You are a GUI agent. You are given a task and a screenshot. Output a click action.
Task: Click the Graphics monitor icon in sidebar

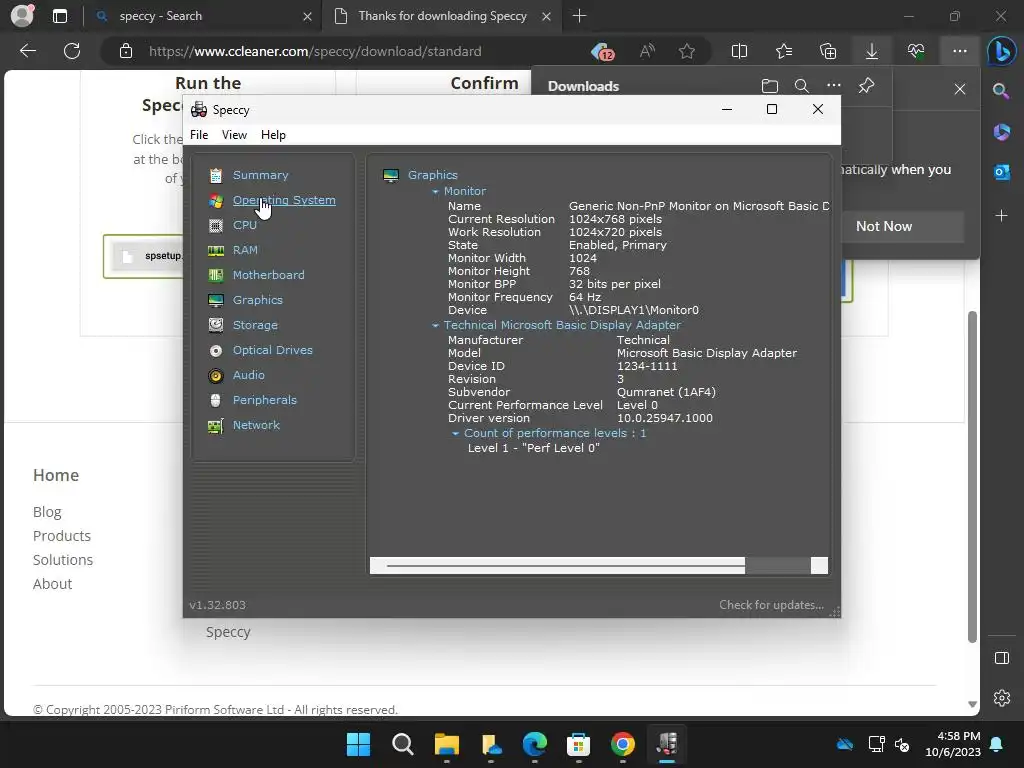click(x=216, y=300)
